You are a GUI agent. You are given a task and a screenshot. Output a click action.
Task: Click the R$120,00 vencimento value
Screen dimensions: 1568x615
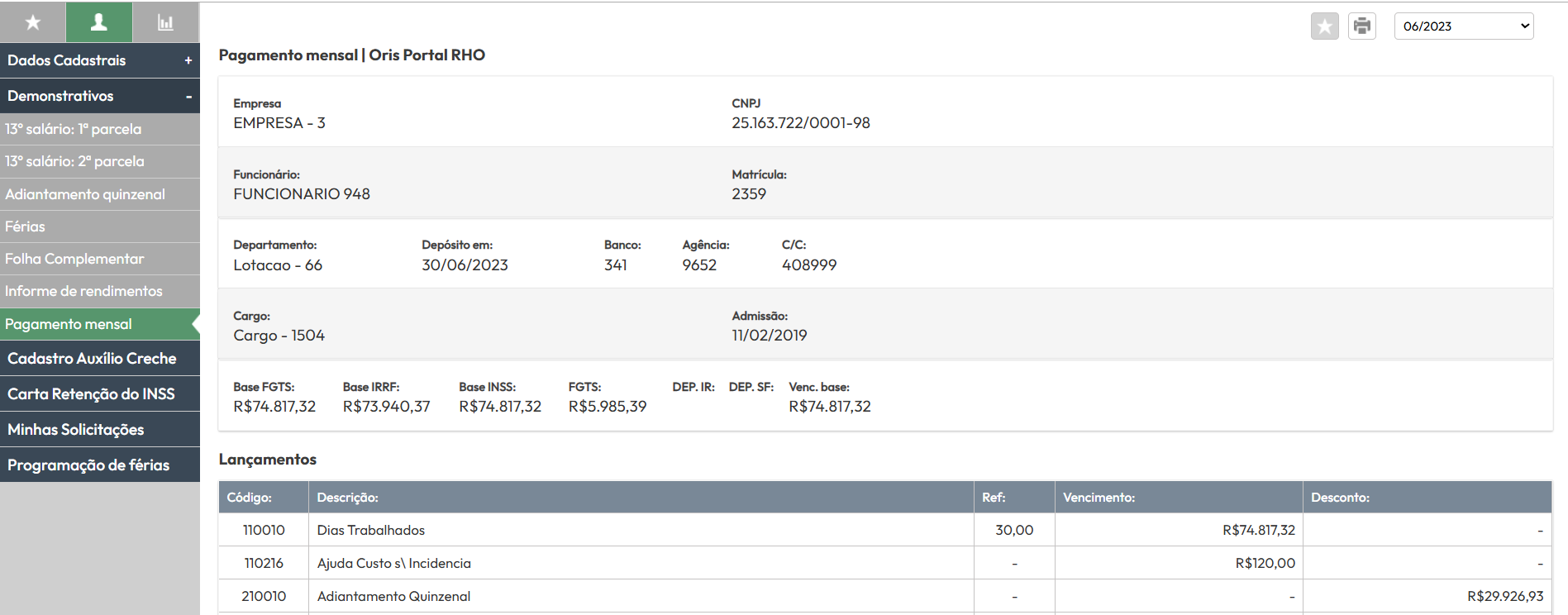(1265, 563)
